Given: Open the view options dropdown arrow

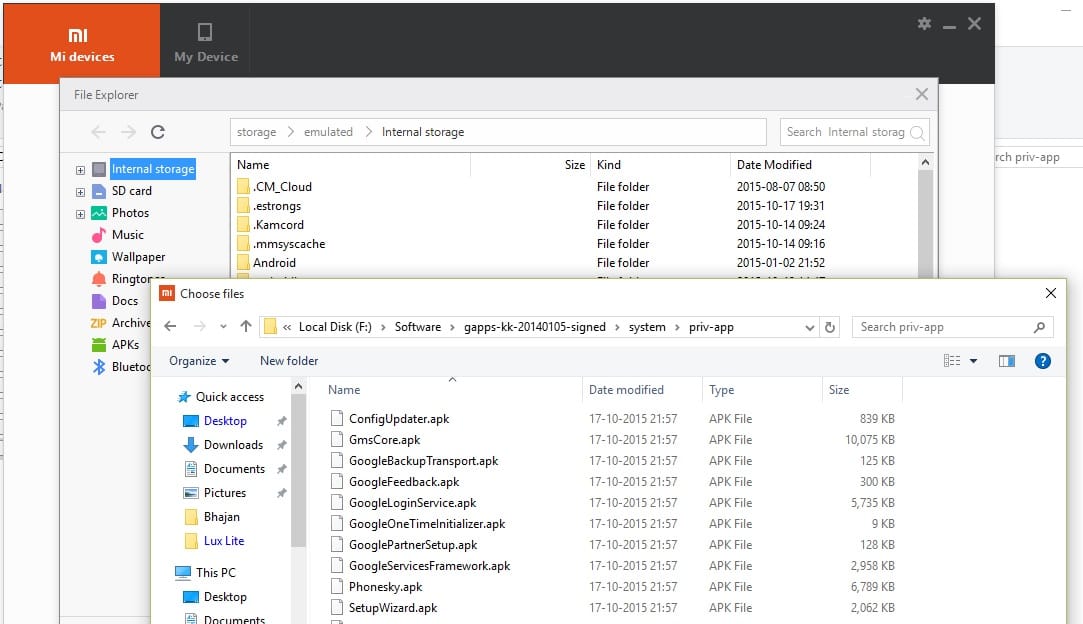Looking at the screenshot, I should [973, 361].
